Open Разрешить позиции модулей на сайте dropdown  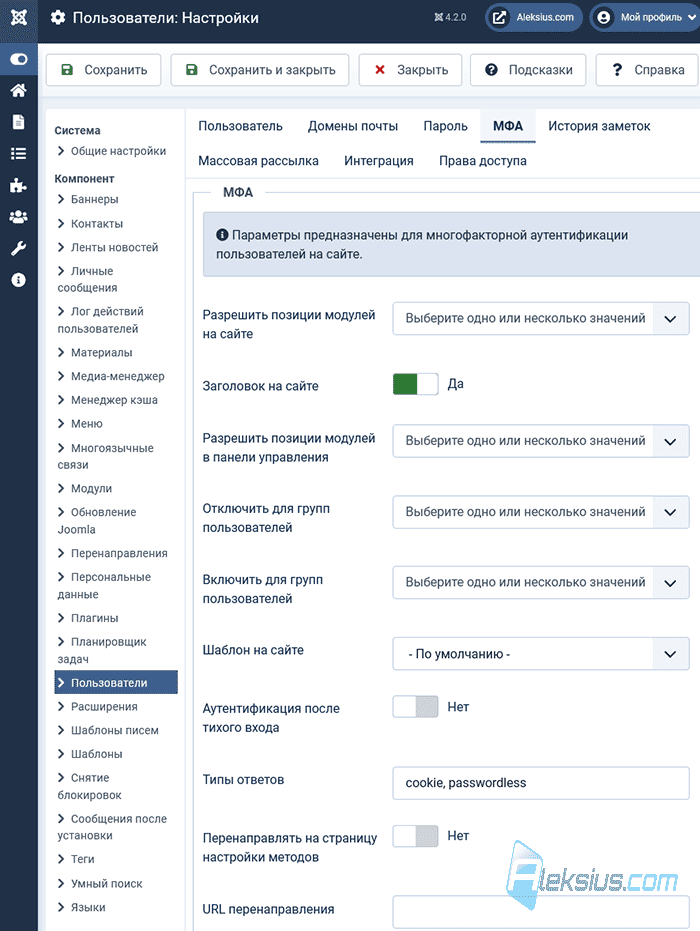point(541,319)
